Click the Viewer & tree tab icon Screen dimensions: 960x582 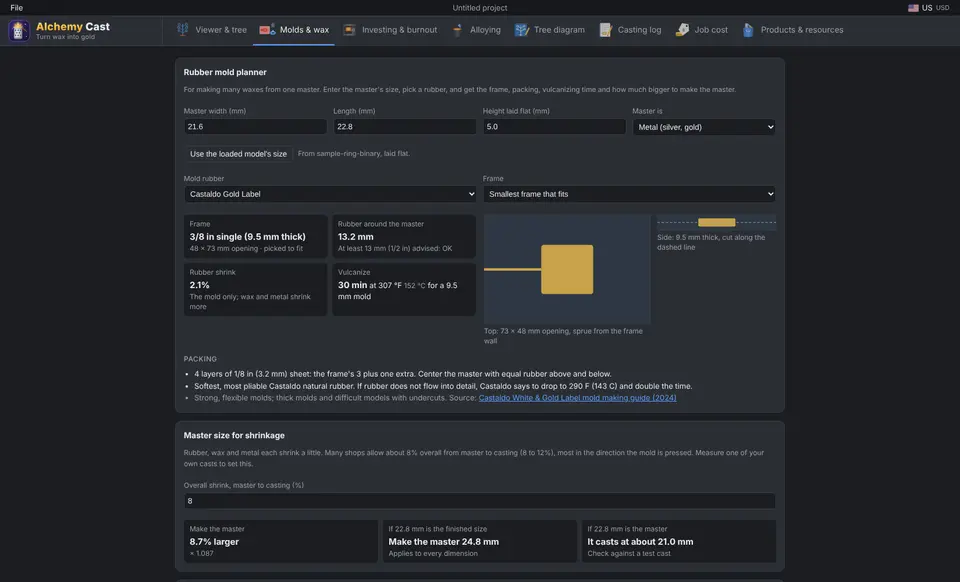coord(182,29)
